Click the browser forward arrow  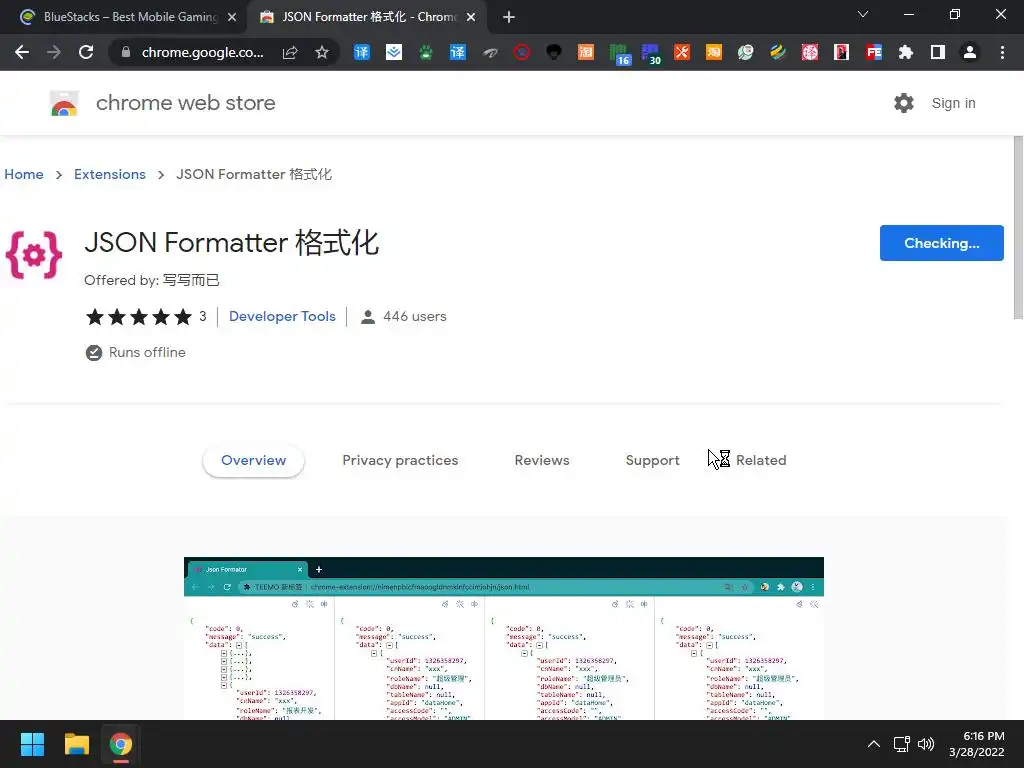(x=54, y=52)
